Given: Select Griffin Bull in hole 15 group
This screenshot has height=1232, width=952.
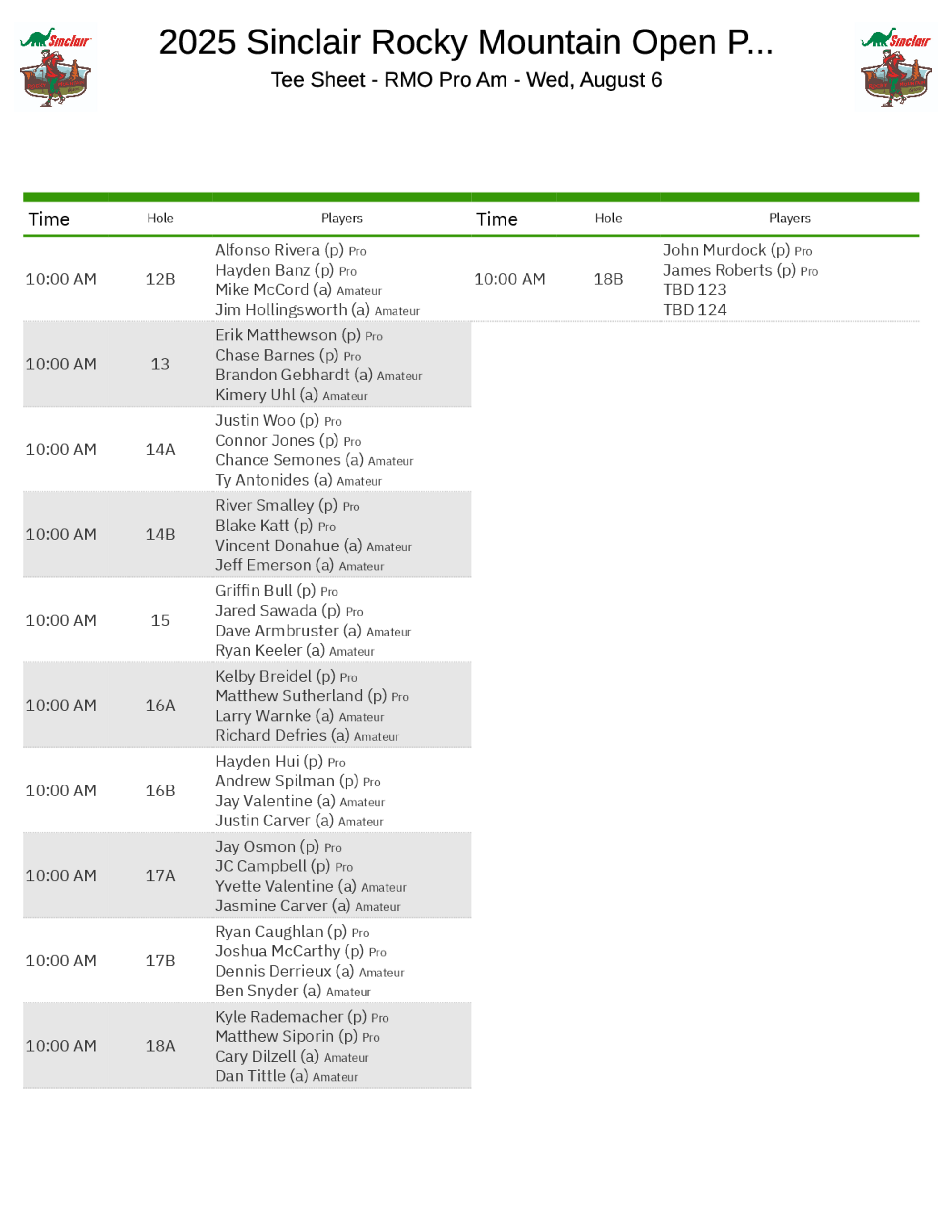Looking at the screenshot, I should point(277,591).
